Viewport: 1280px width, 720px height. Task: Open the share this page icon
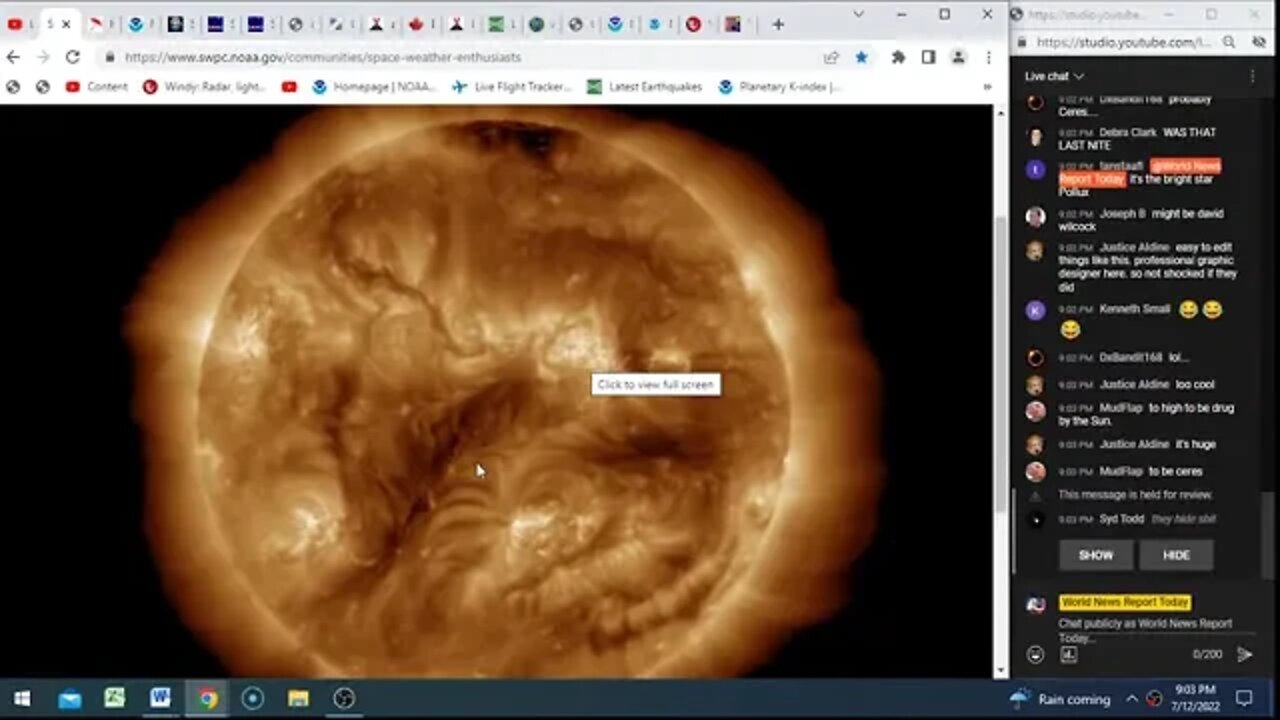(831, 58)
